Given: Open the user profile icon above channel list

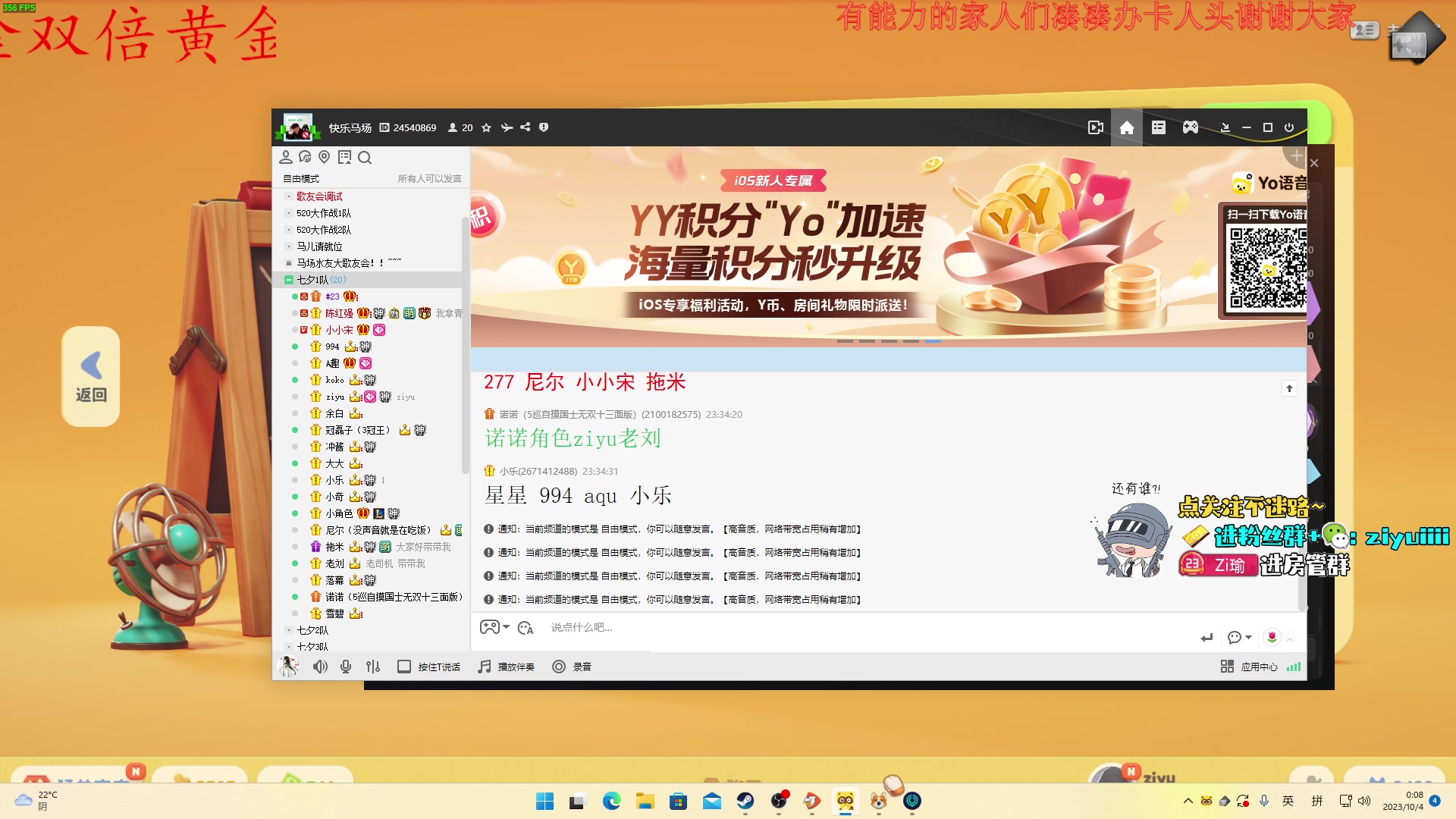Looking at the screenshot, I should [286, 157].
